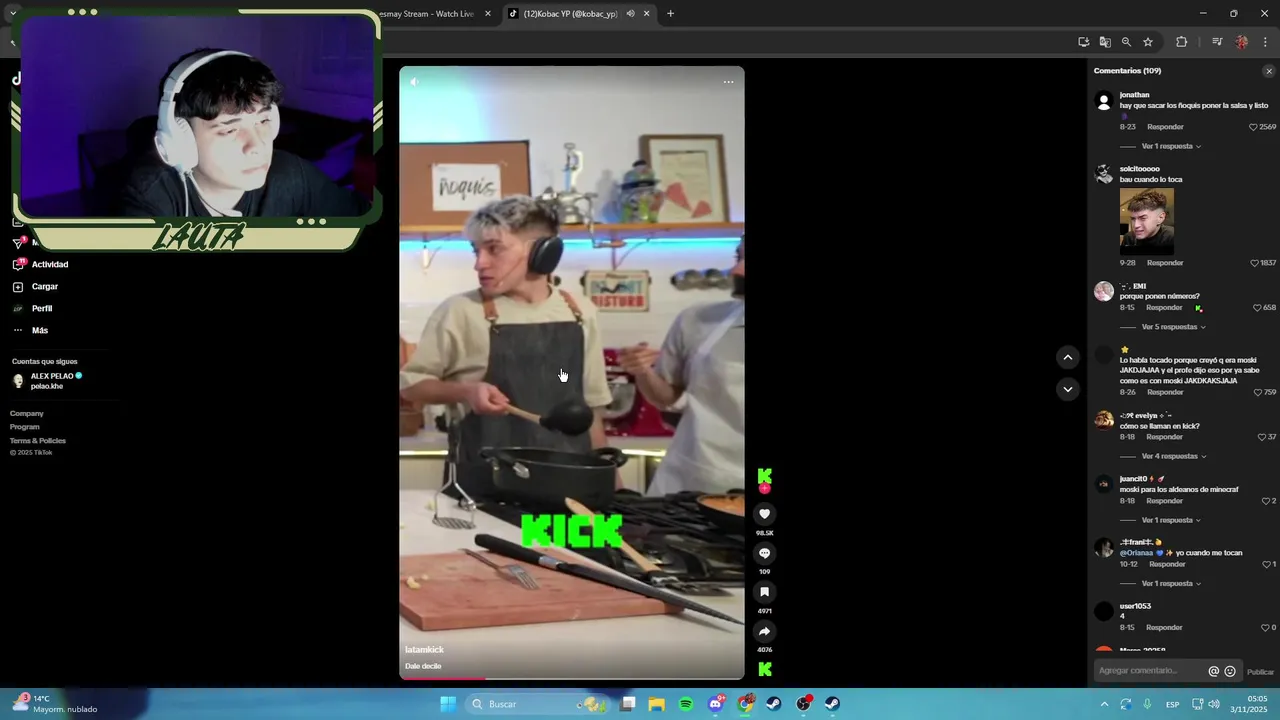
Task: Expand 'Ver 1 respuesta' under juancit0's comment
Action: pyautogui.click(x=1171, y=520)
